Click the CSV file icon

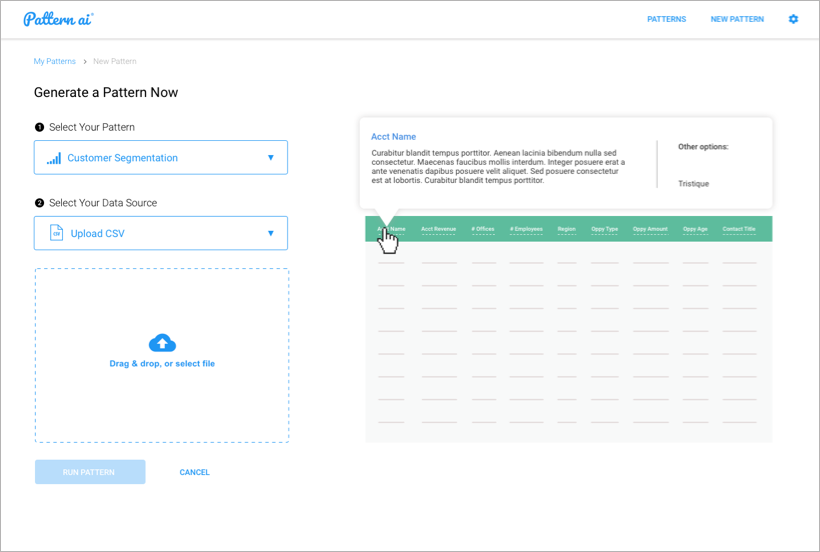pyautogui.click(x=56, y=234)
